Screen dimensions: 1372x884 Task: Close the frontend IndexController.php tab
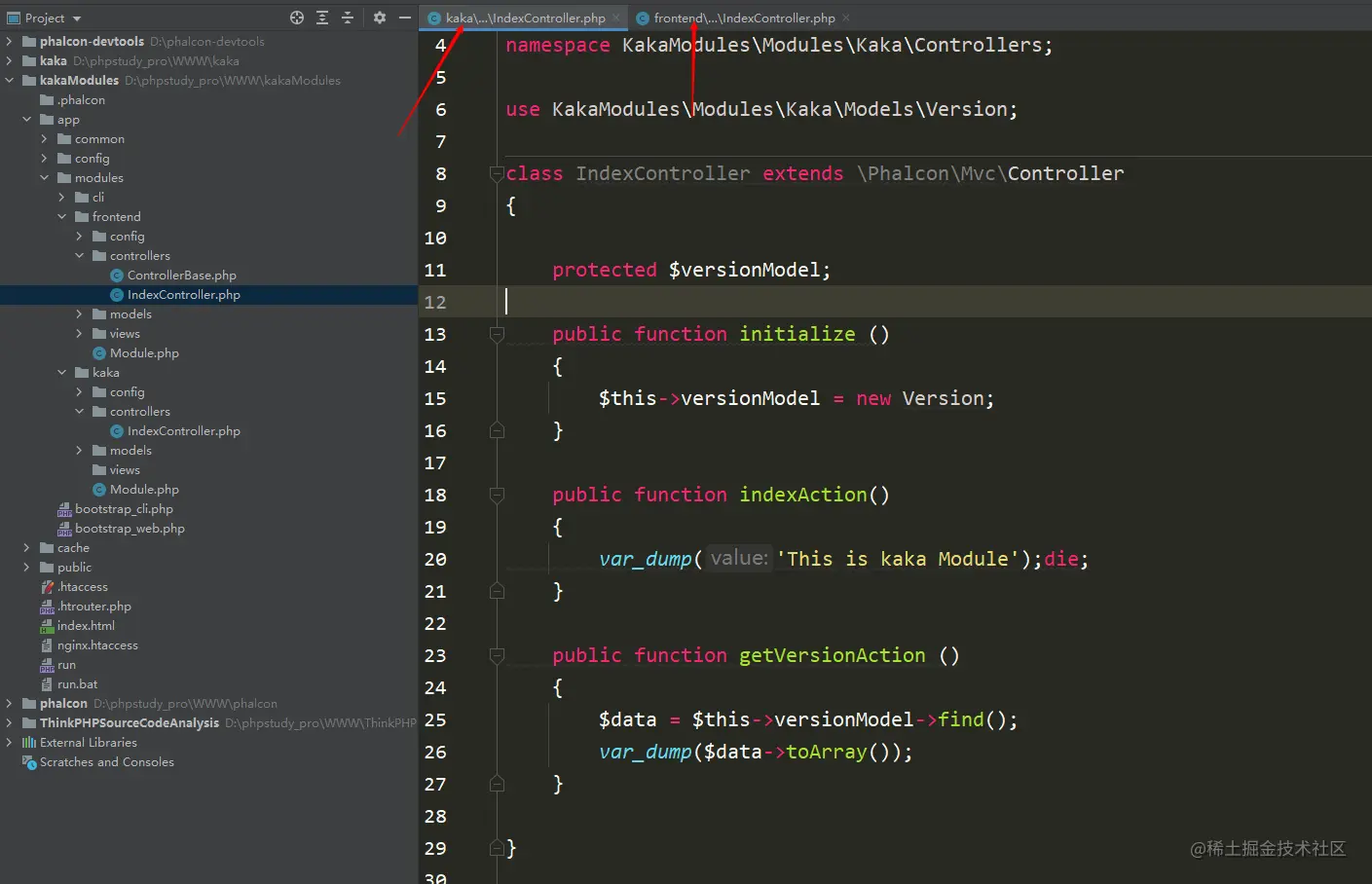tap(846, 18)
